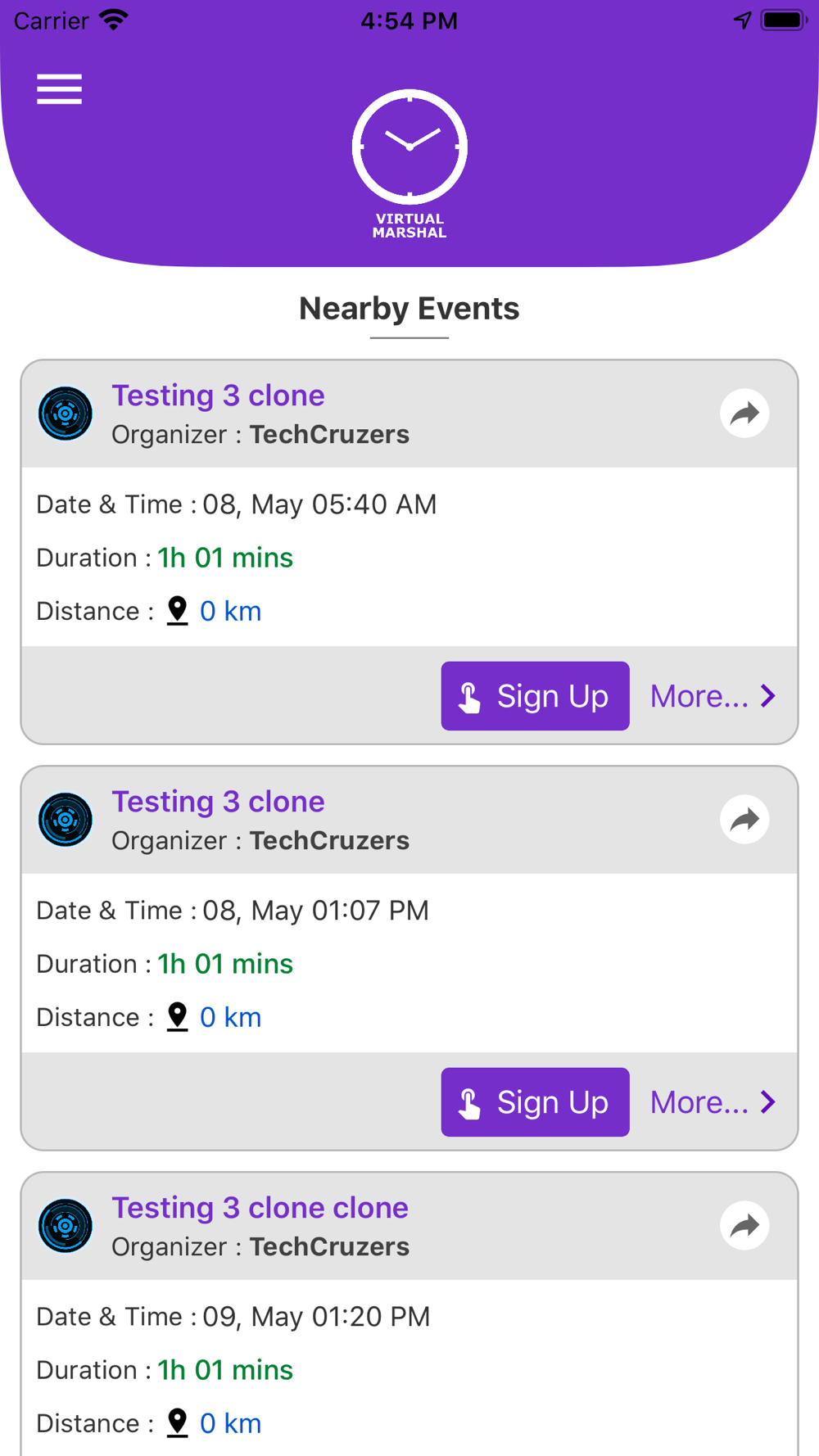The height and width of the screenshot is (1456, 819).
Task: Tap the 0 km distance of the 05:40 AM event
Action: [230, 612]
